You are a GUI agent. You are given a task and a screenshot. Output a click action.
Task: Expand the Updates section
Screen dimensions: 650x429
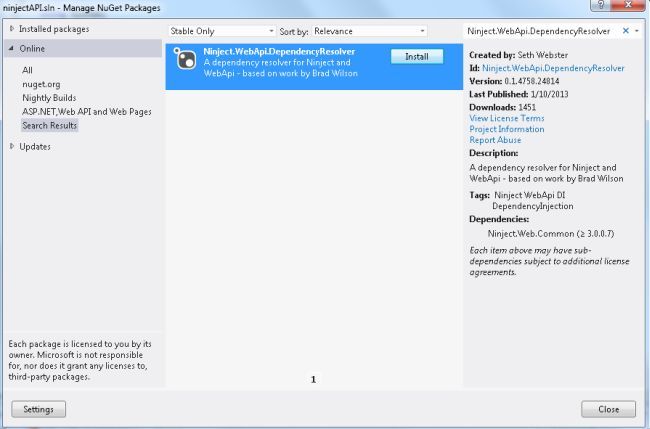tap(12, 146)
